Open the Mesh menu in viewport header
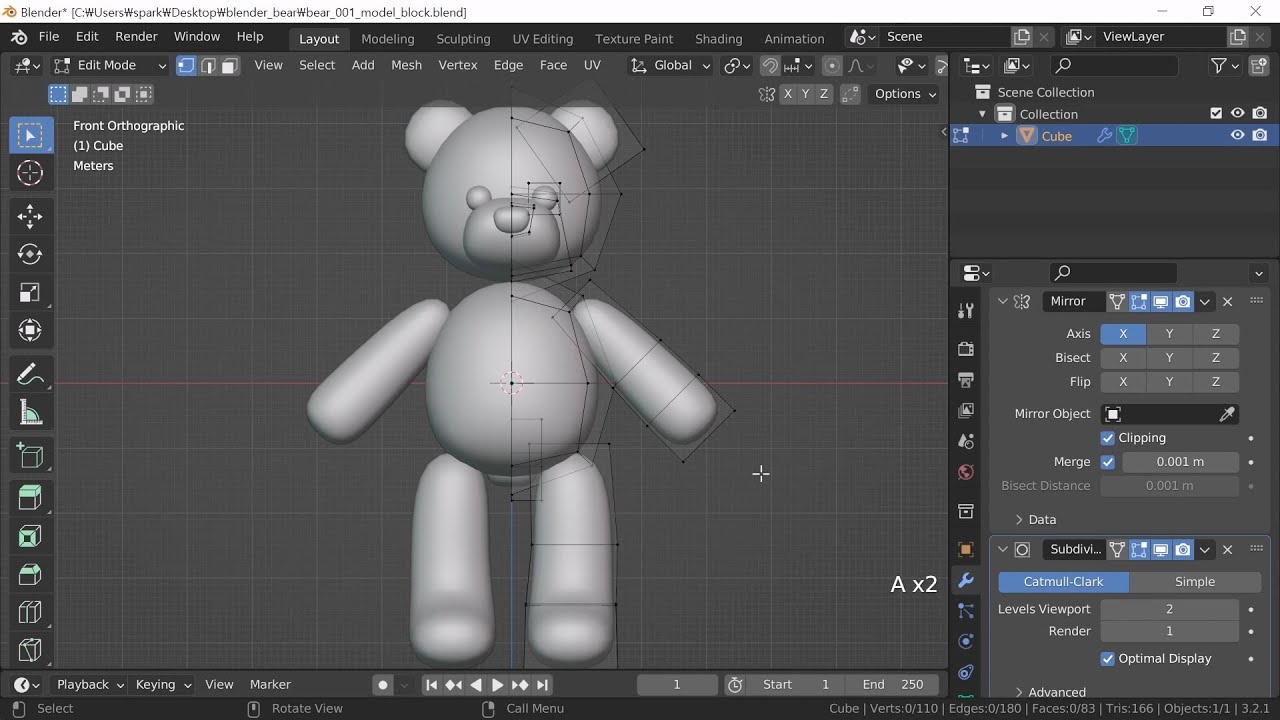 click(x=406, y=65)
